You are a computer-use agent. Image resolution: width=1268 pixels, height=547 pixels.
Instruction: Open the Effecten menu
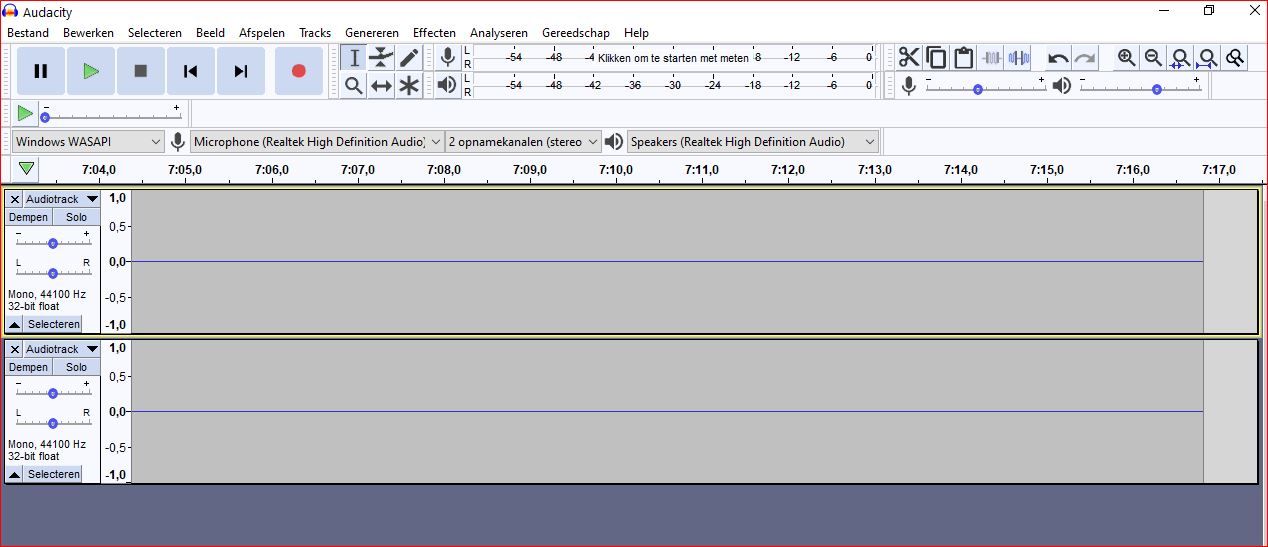point(434,33)
